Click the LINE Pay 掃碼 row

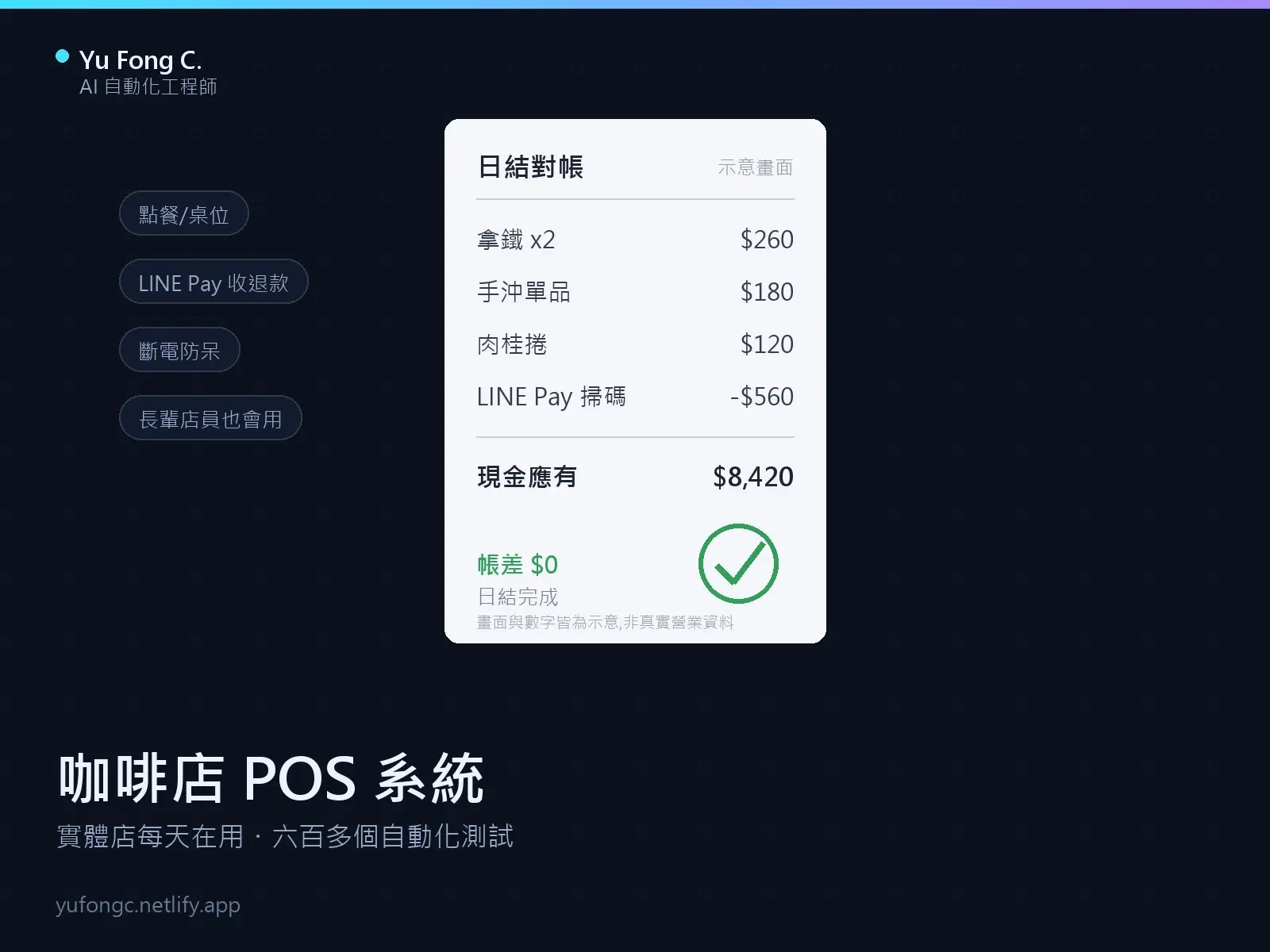tap(635, 397)
